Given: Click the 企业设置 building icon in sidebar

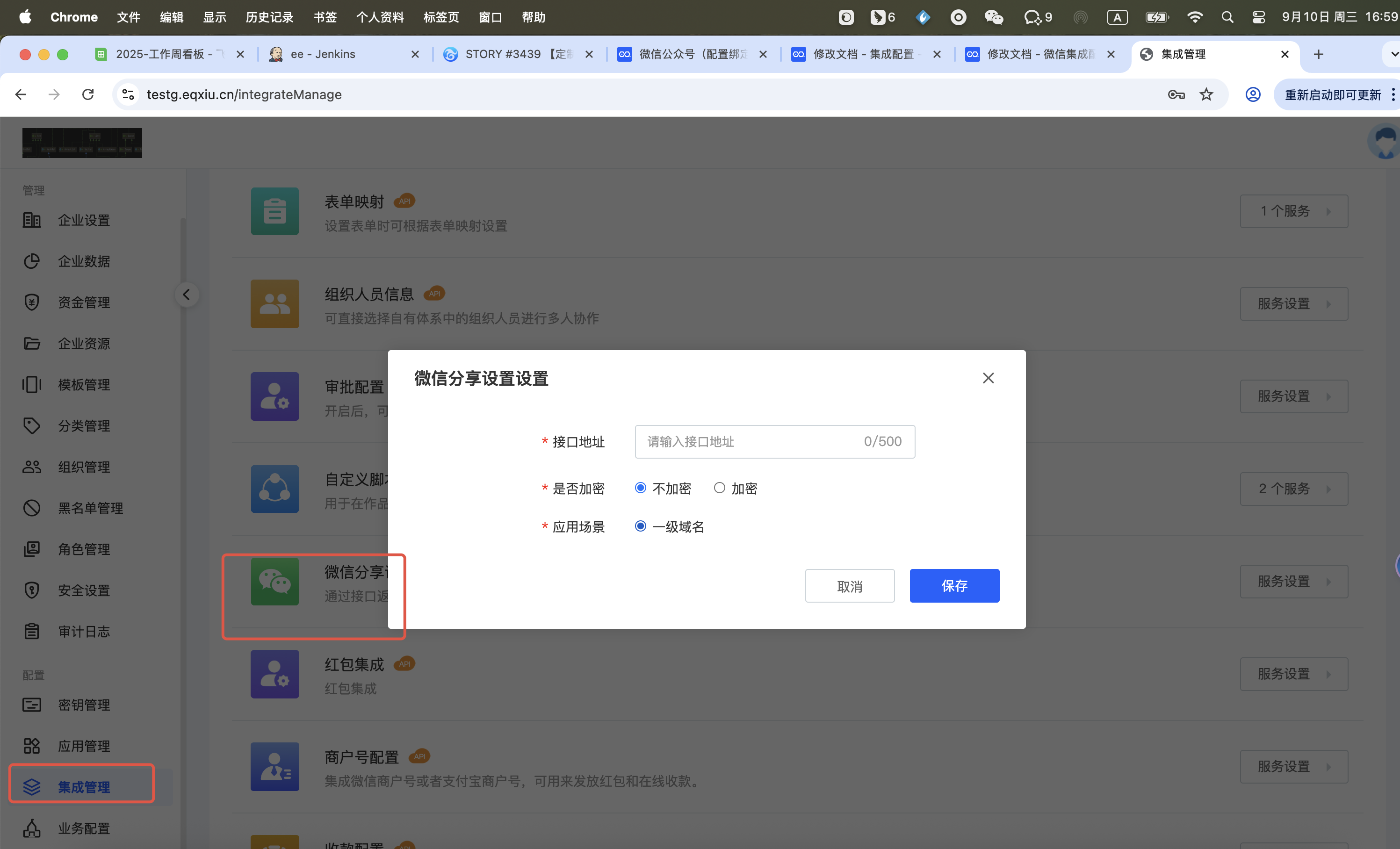Looking at the screenshot, I should 32,220.
